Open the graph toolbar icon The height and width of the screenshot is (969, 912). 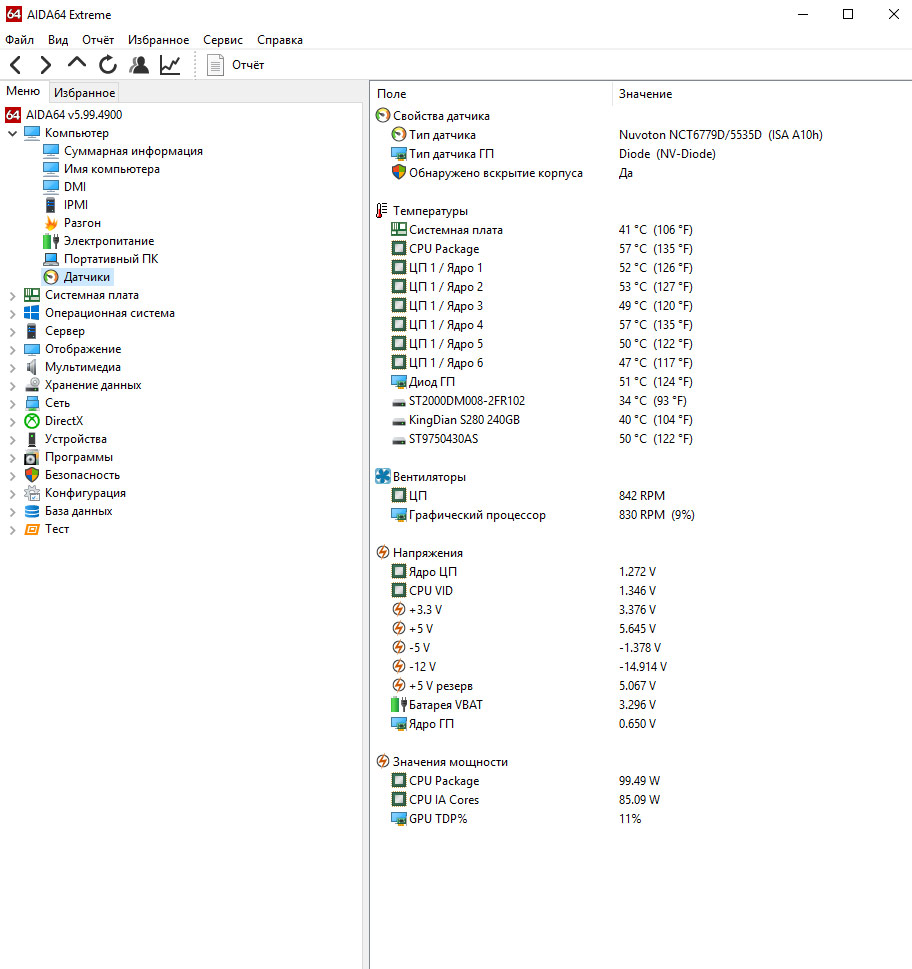pos(170,64)
